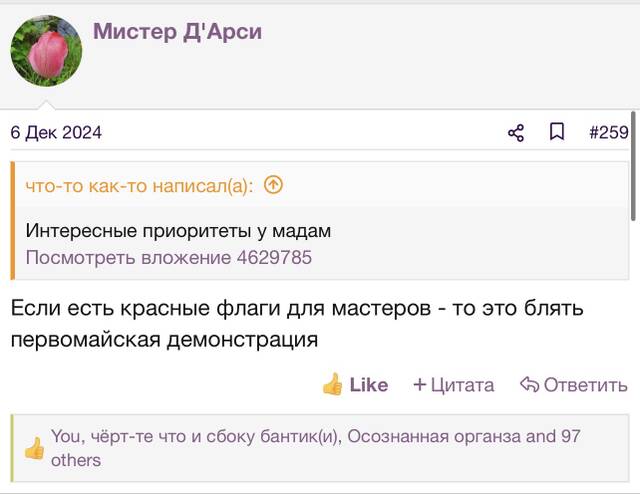Open the share icon on the post

click(516, 133)
